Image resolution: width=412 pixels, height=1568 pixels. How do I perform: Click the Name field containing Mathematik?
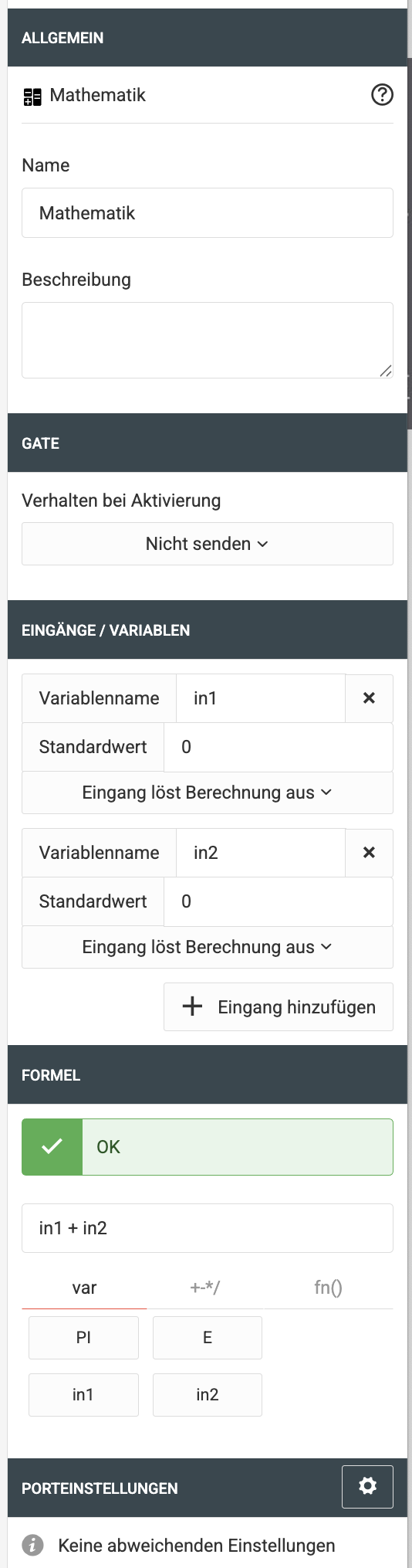coord(208,213)
